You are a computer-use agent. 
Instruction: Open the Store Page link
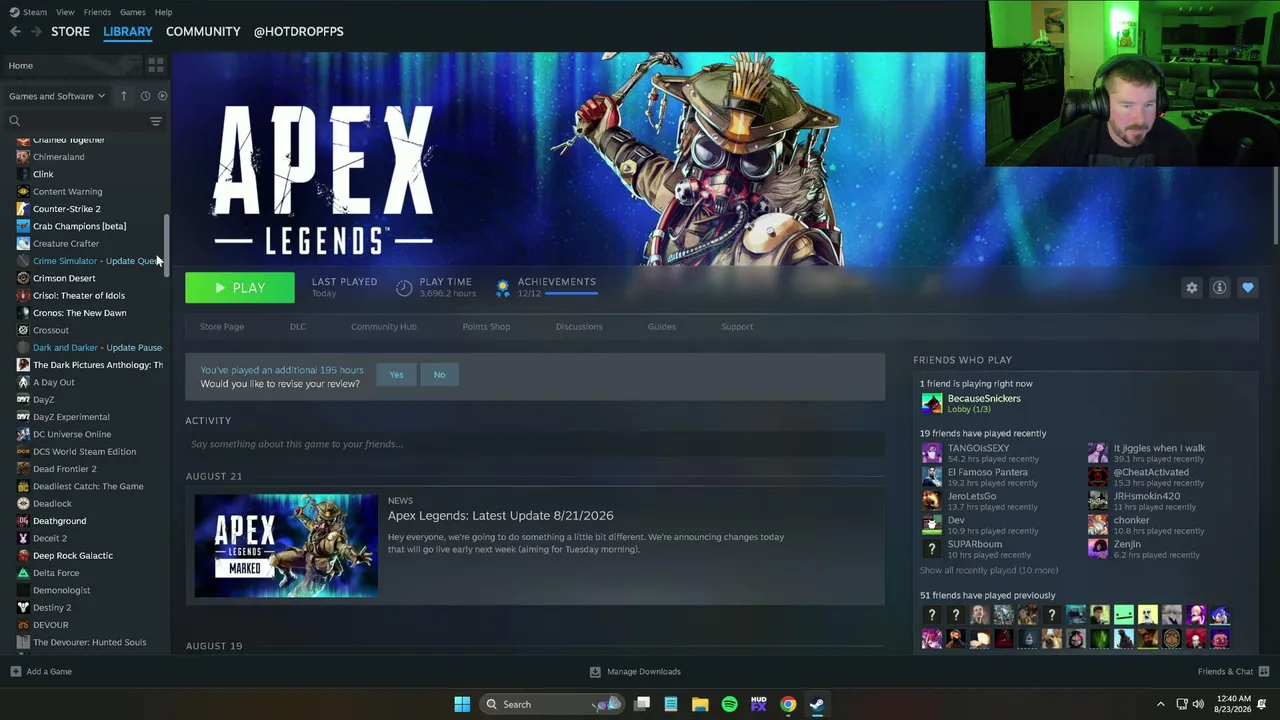222,327
